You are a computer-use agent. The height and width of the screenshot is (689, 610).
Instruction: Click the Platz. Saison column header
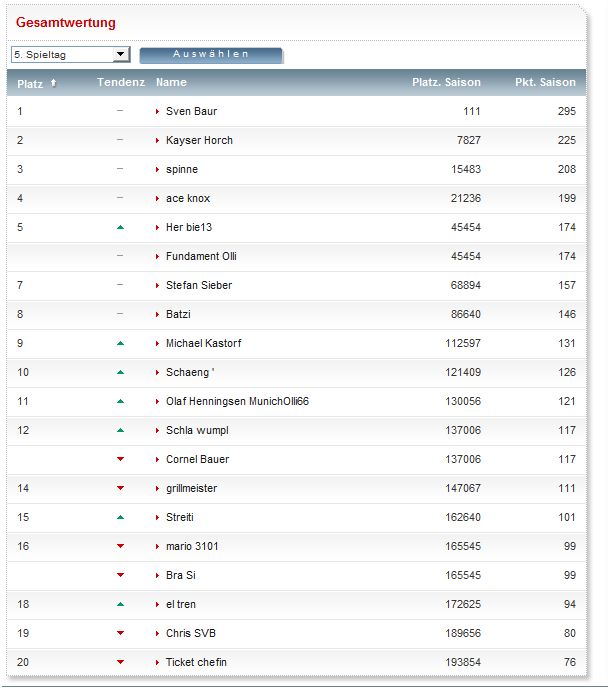click(x=446, y=82)
